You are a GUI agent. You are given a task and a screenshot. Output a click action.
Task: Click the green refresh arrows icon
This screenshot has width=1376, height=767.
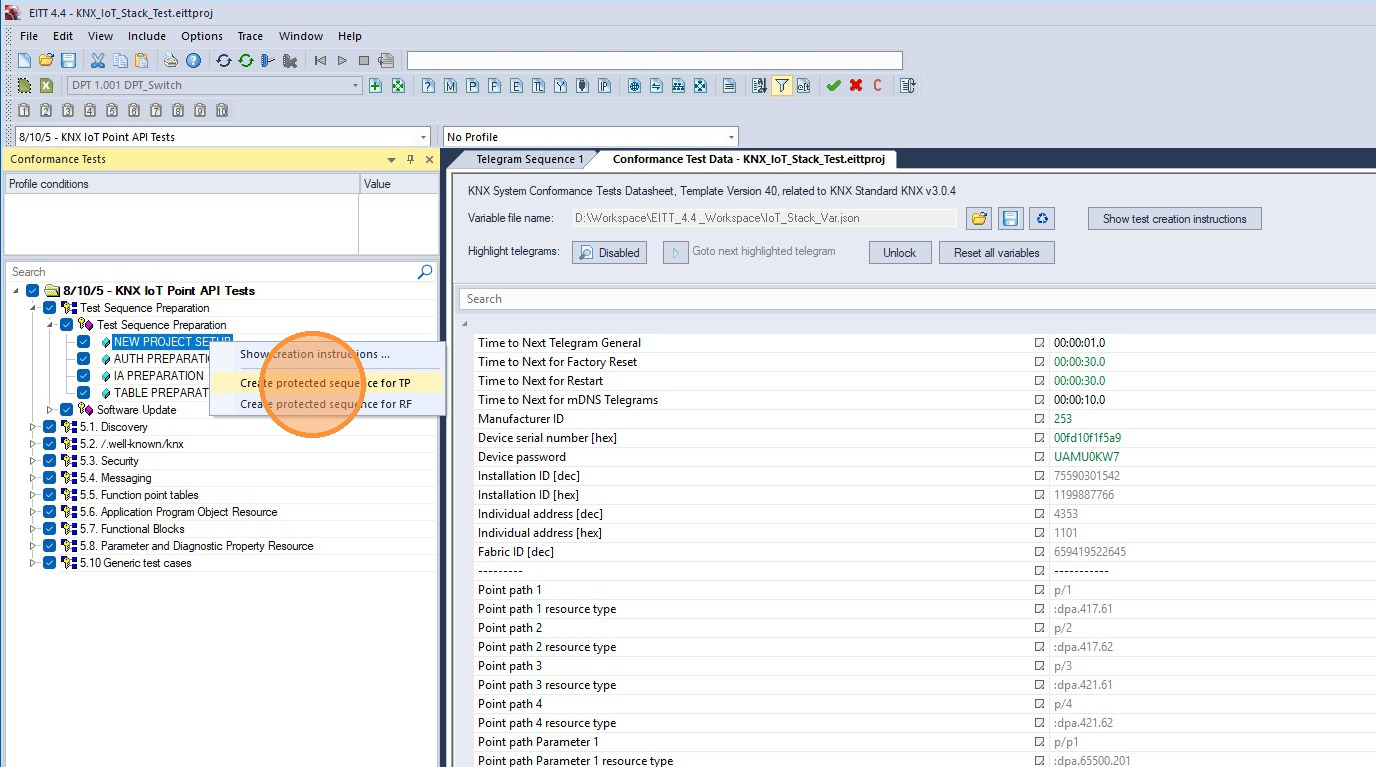click(x=245, y=60)
